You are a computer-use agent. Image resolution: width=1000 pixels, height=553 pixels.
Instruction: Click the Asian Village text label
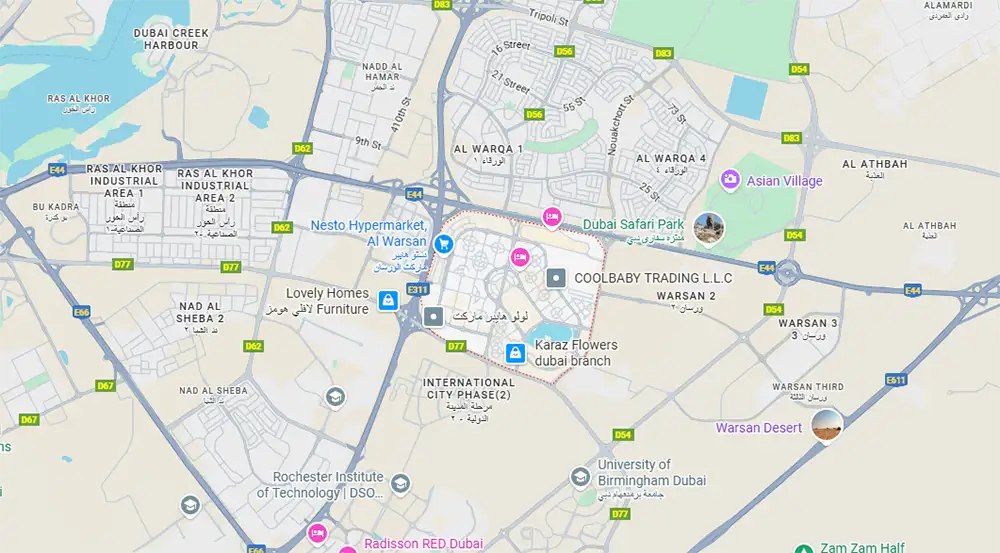(x=784, y=181)
